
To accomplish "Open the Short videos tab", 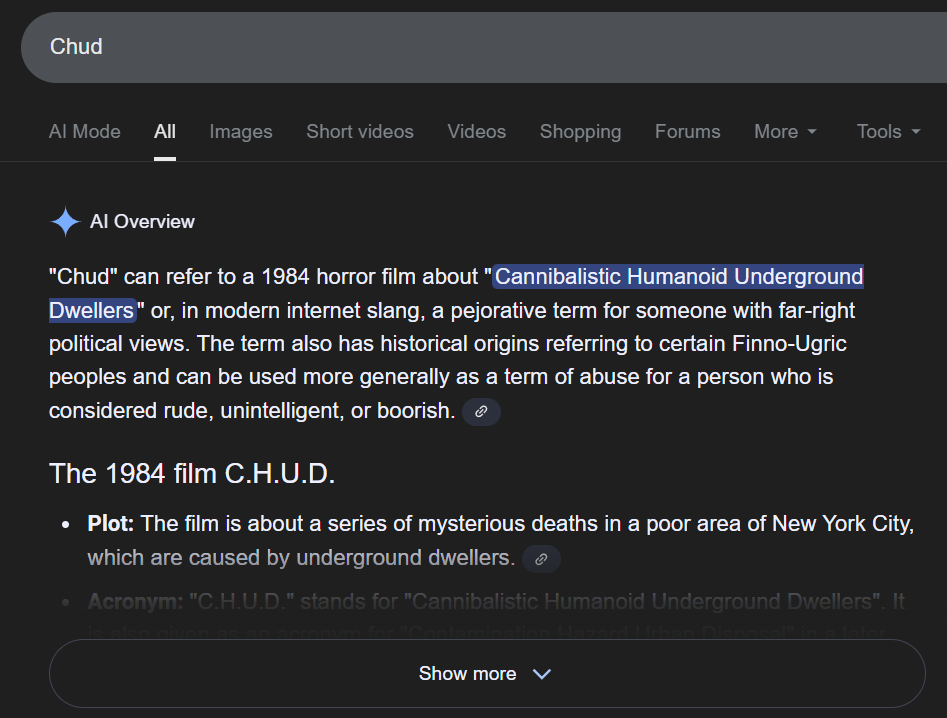I will click(360, 132).
